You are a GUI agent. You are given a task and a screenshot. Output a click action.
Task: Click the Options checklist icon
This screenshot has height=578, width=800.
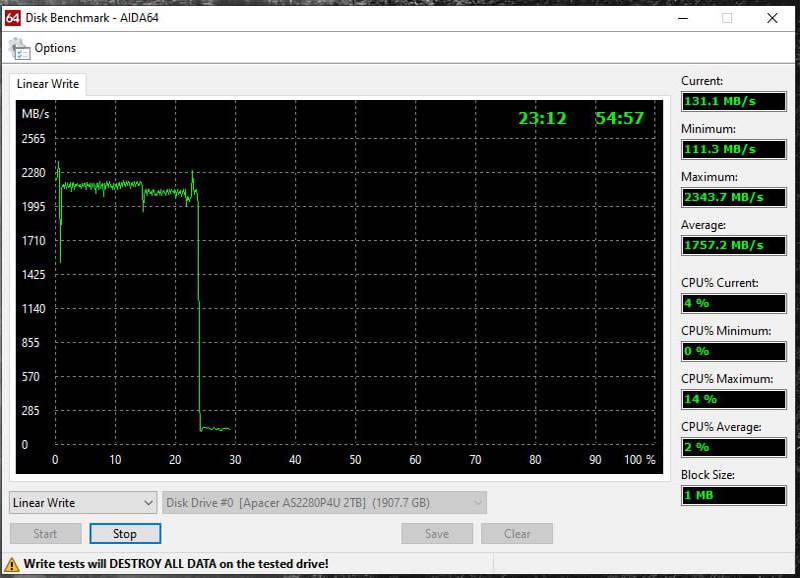pyautogui.click(x=19, y=49)
